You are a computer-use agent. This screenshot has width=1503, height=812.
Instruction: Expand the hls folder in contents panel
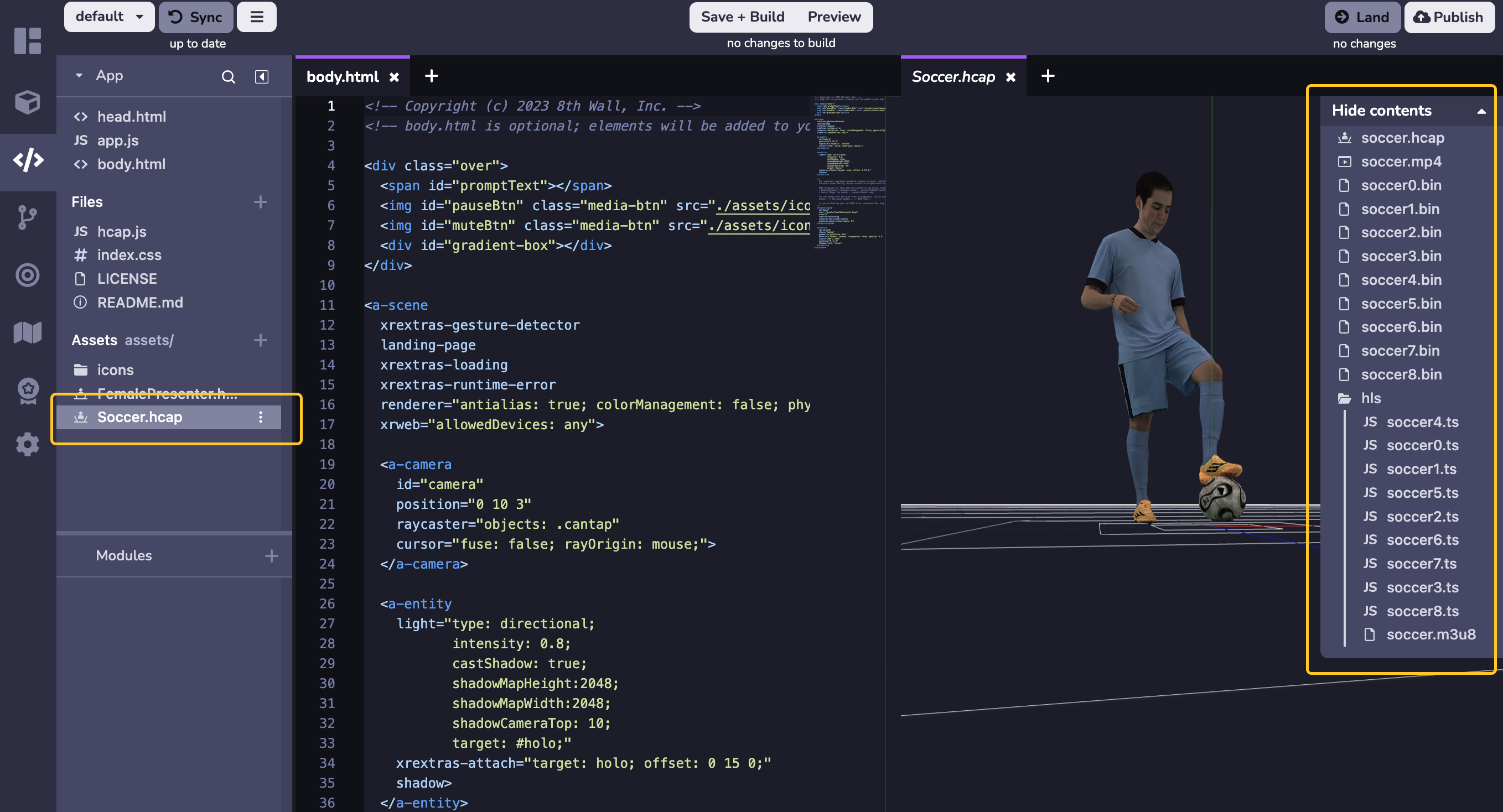click(1371, 398)
